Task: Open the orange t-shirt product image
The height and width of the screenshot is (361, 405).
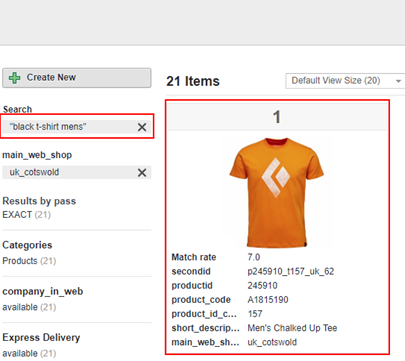Action: coord(277,192)
